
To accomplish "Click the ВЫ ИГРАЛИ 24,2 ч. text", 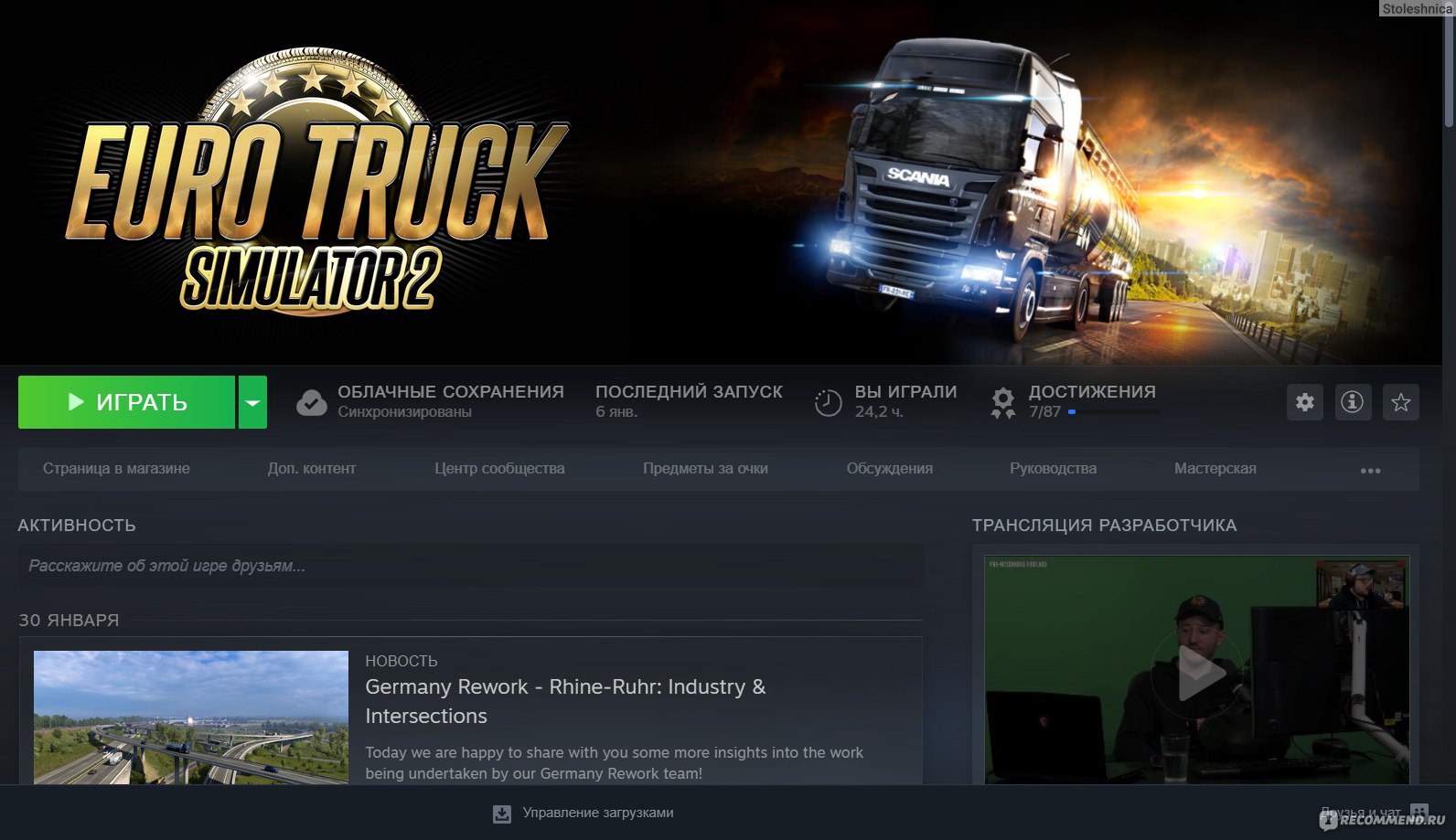I will (905, 401).
